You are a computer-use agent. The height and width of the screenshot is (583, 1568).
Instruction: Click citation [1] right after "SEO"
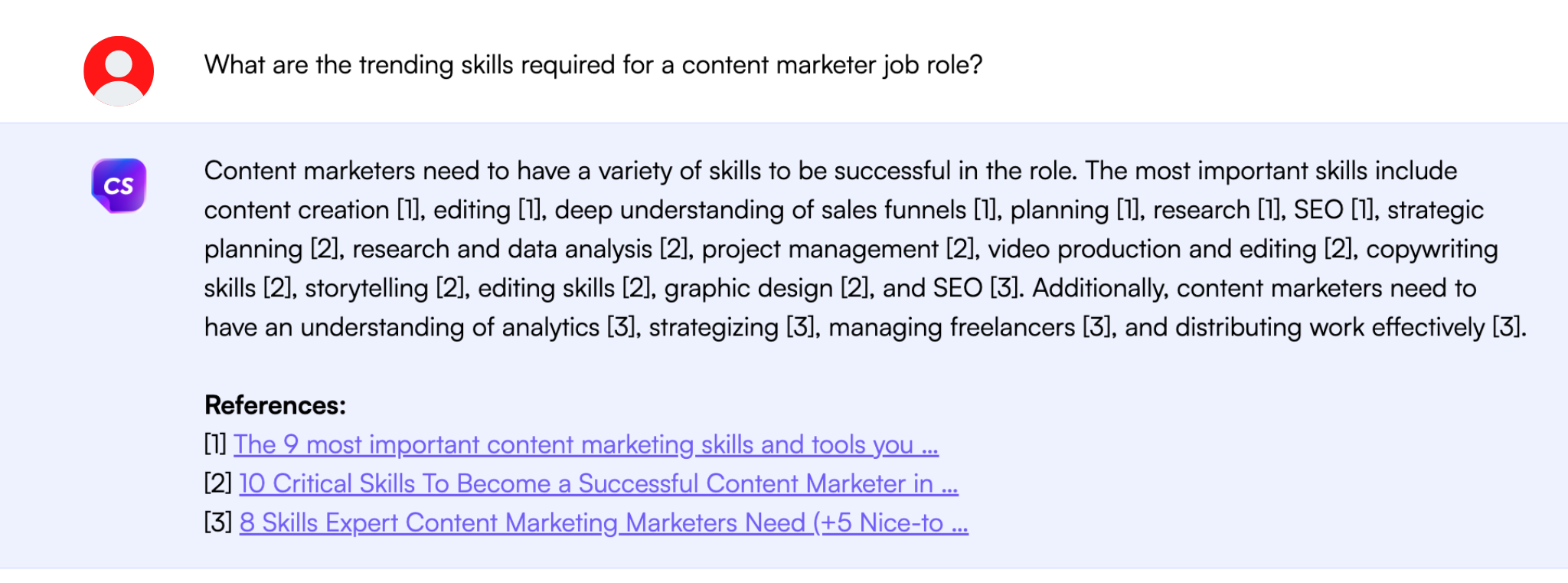tap(1363, 210)
